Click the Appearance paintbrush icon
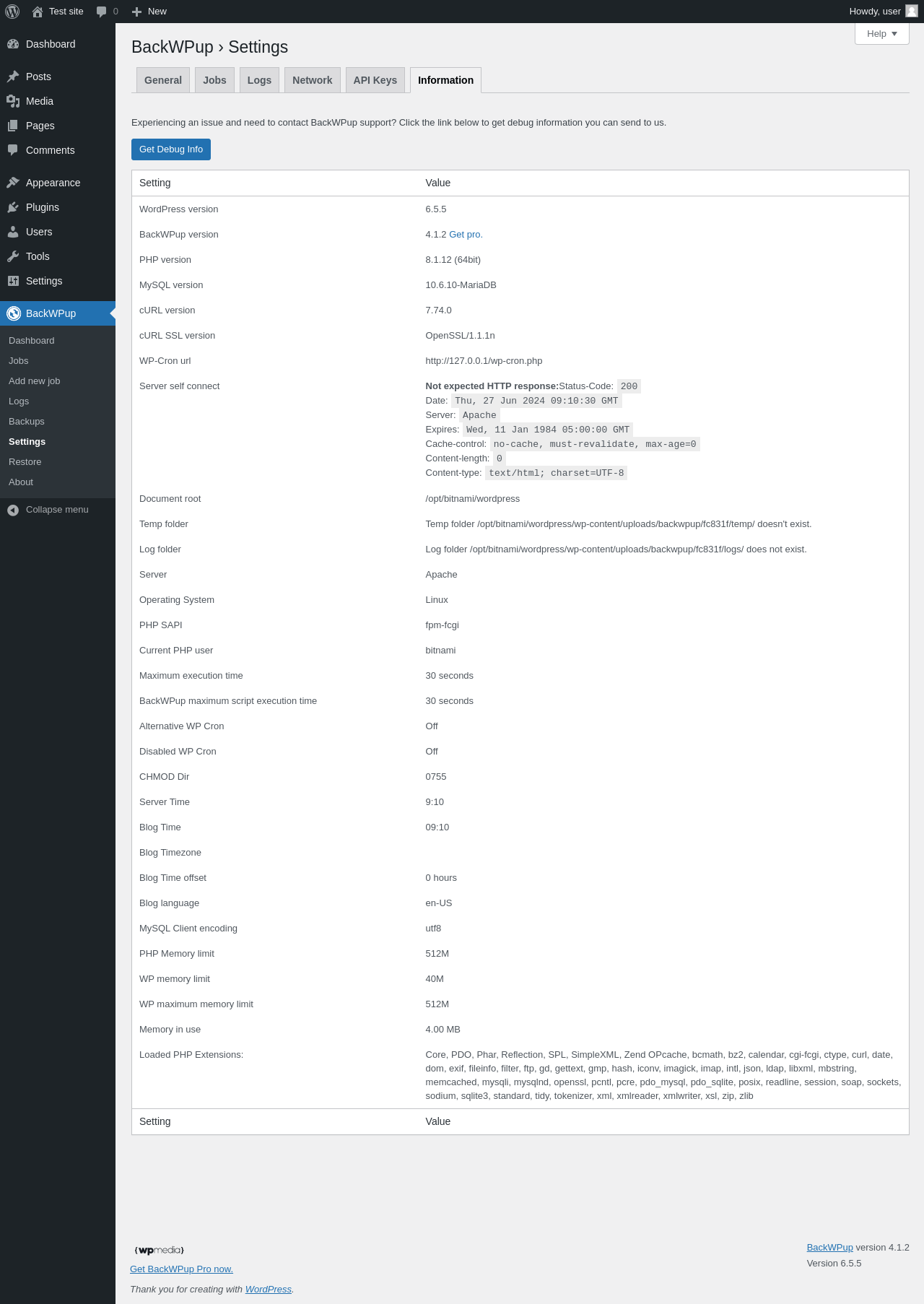Screen dimensions: 924x1304 click(x=13, y=183)
